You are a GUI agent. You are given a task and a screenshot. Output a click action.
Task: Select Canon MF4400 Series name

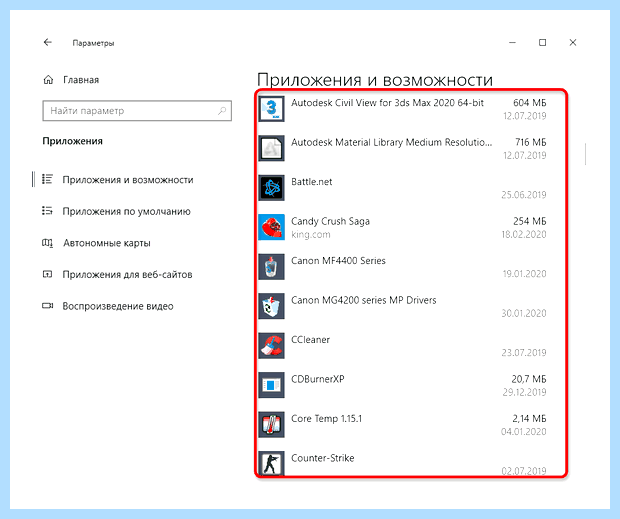[338, 261]
